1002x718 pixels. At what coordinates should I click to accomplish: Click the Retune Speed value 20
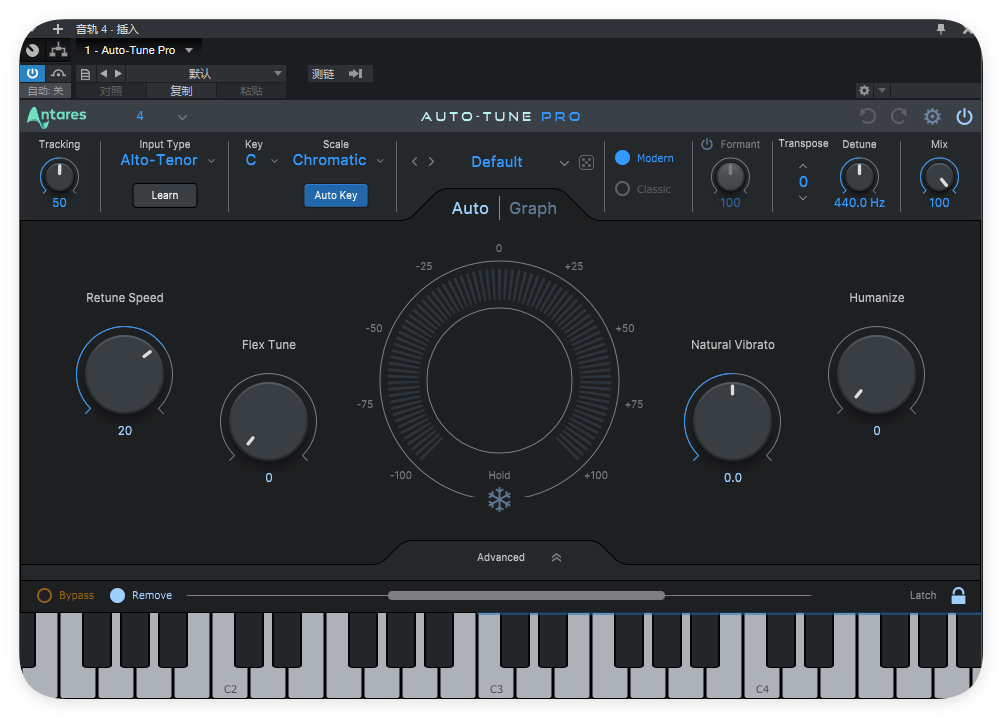coord(125,431)
